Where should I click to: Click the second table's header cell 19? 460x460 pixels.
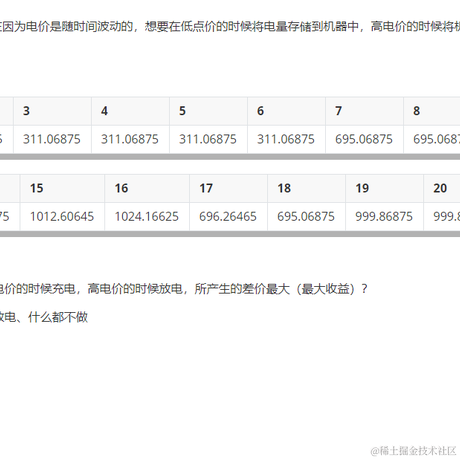(384, 188)
